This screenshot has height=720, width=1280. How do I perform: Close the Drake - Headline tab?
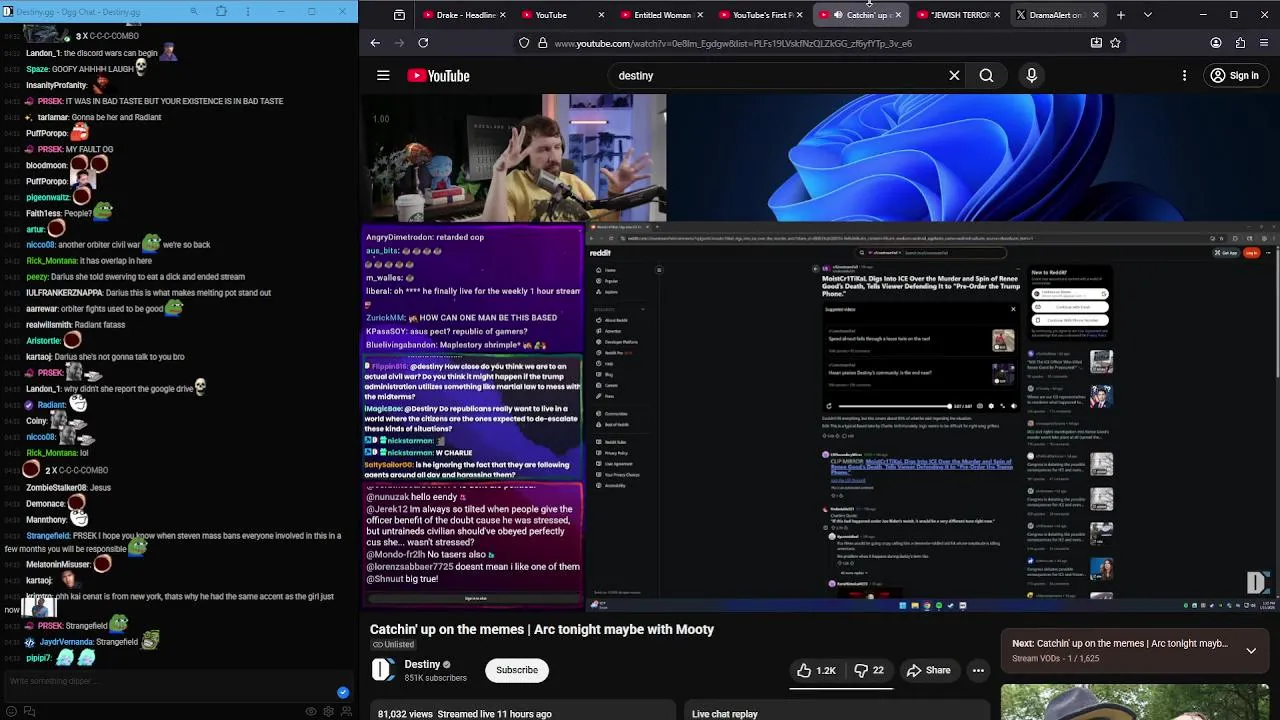(x=502, y=15)
